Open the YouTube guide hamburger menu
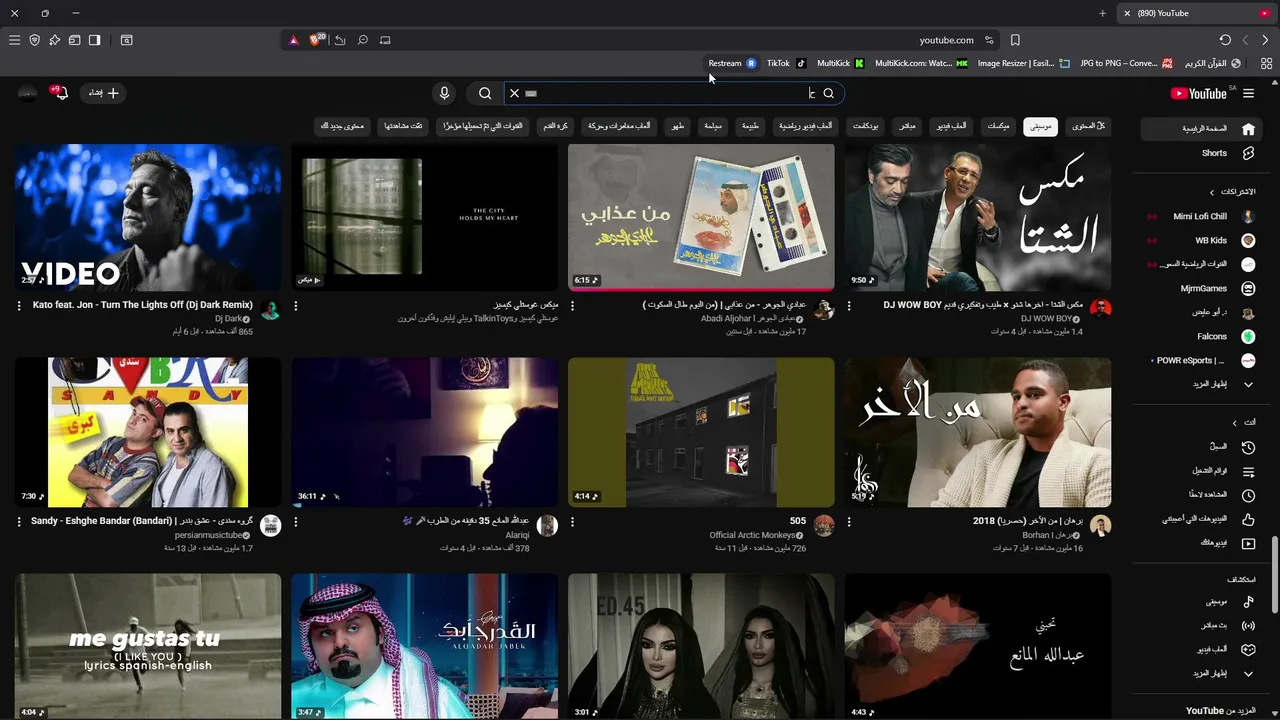This screenshot has height=720, width=1280. (x=1248, y=93)
